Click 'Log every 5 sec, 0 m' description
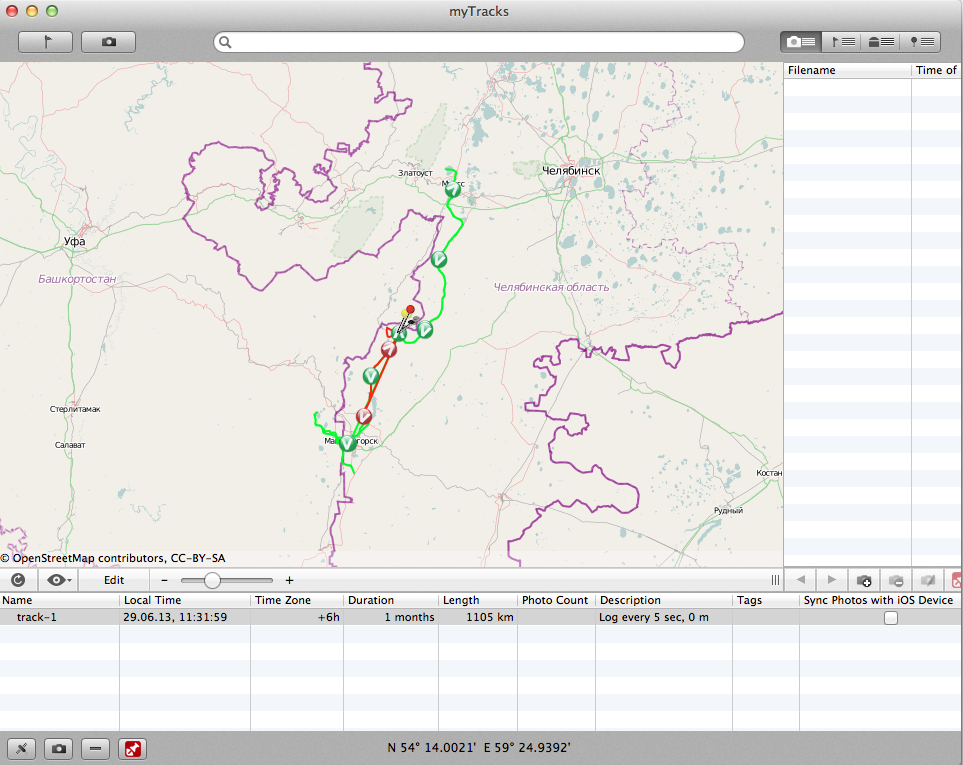 click(654, 617)
